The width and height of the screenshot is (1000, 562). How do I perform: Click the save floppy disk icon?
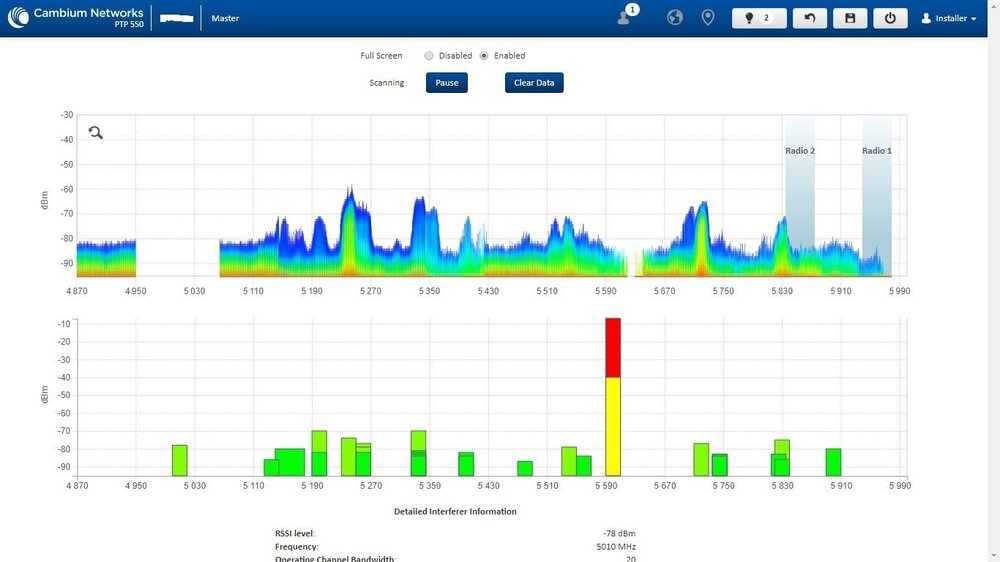(849, 18)
